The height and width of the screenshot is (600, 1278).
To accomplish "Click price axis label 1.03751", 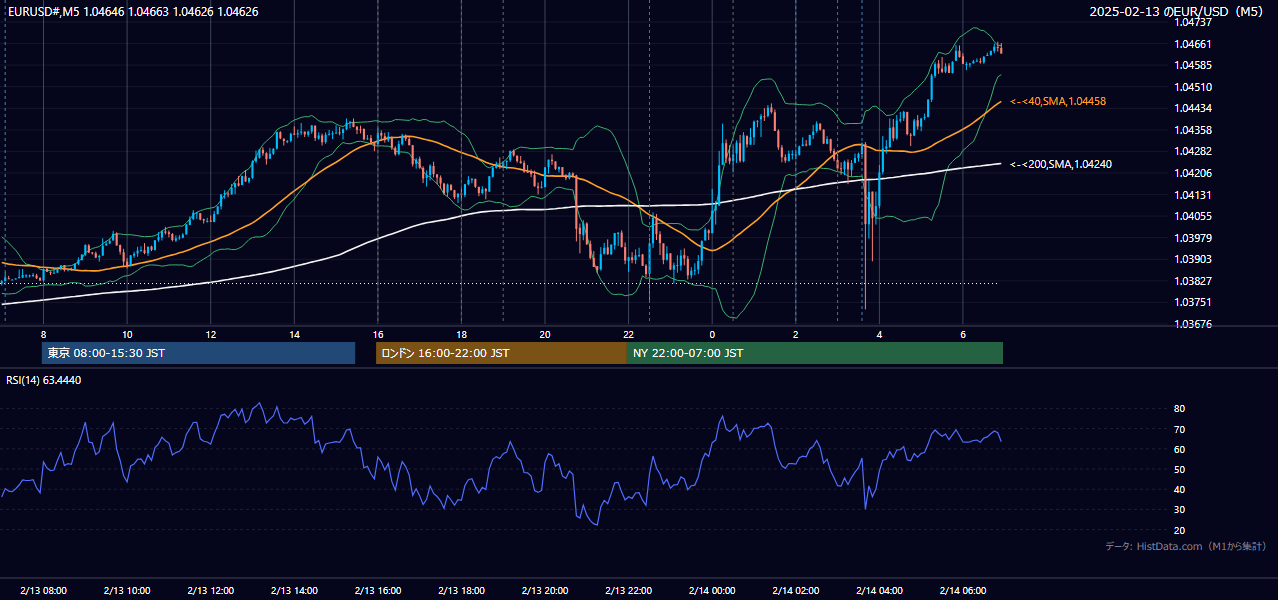I will click(x=1192, y=302).
